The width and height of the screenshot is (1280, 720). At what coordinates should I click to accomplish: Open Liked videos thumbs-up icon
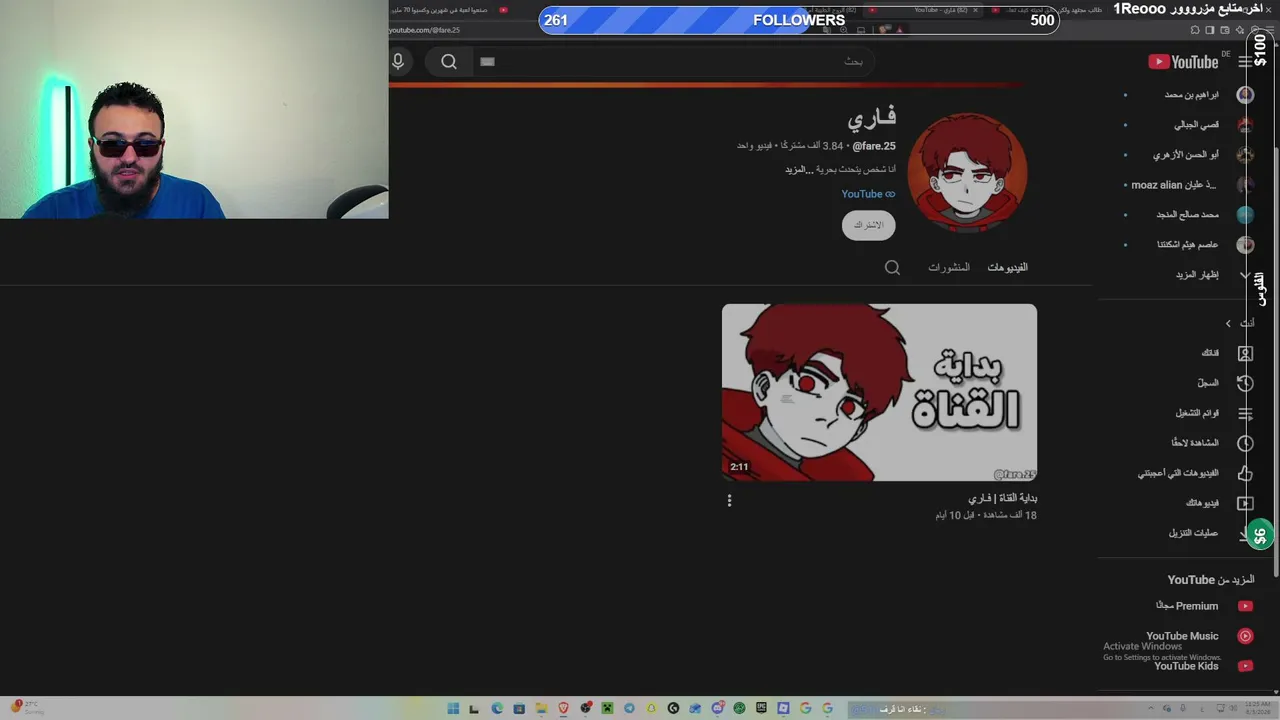(1245, 473)
